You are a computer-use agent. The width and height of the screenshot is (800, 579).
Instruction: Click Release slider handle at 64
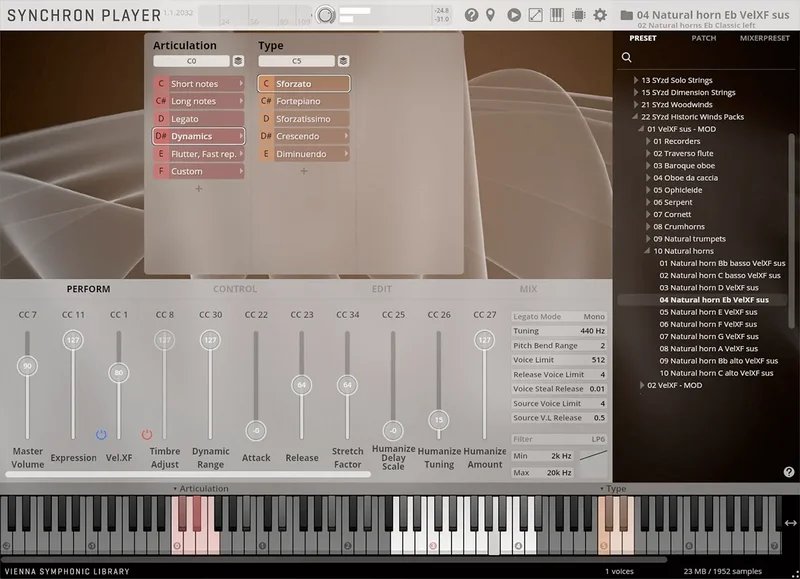click(x=302, y=385)
